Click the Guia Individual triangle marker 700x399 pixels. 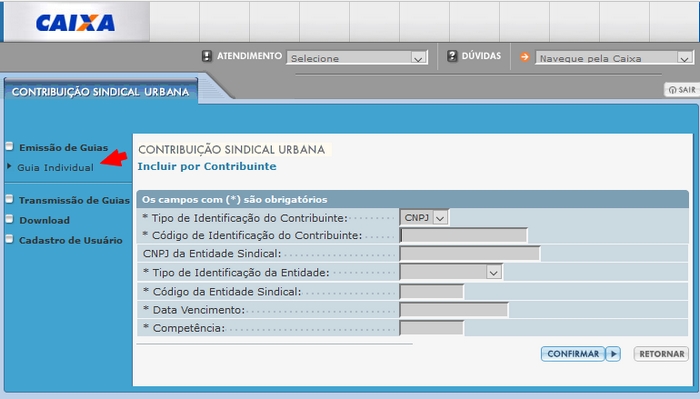pyautogui.click(x=9, y=166)
